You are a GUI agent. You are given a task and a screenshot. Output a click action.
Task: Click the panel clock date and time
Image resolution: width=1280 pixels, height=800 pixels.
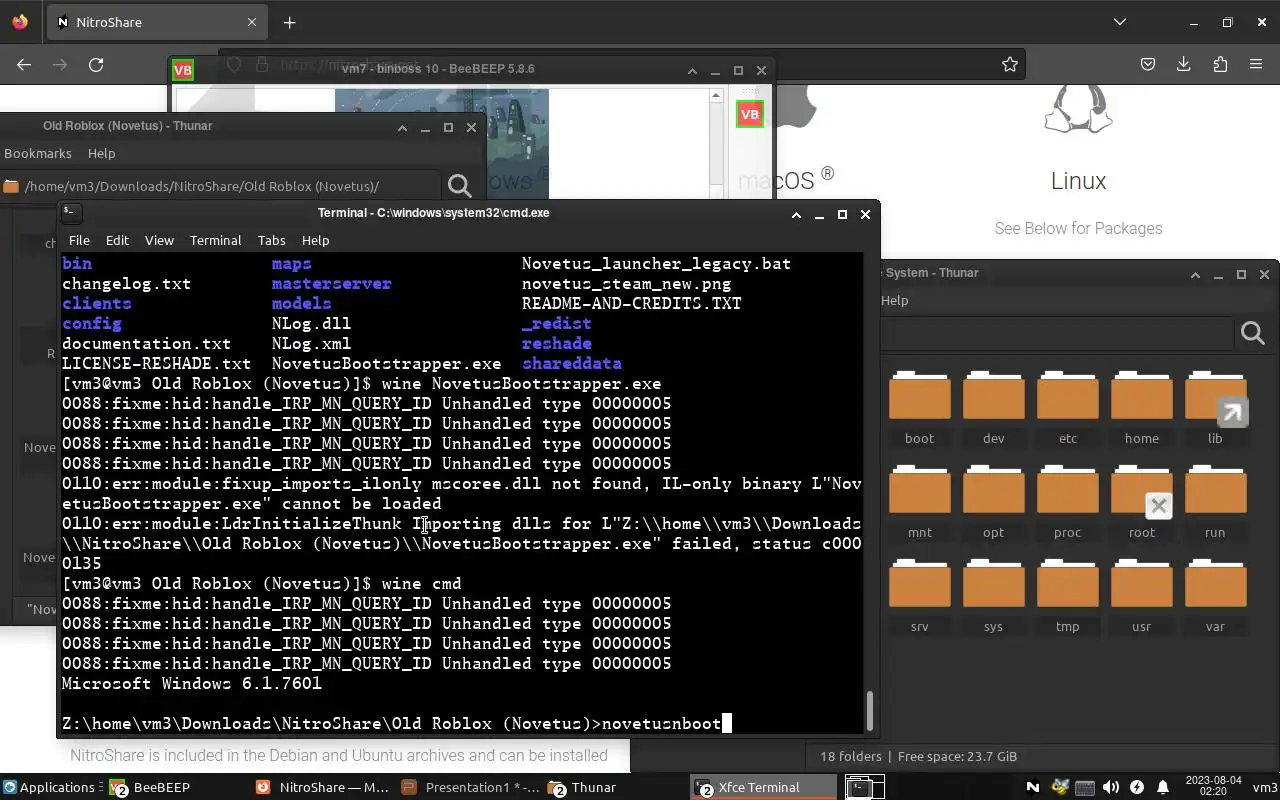click(x=1212, y=787)
